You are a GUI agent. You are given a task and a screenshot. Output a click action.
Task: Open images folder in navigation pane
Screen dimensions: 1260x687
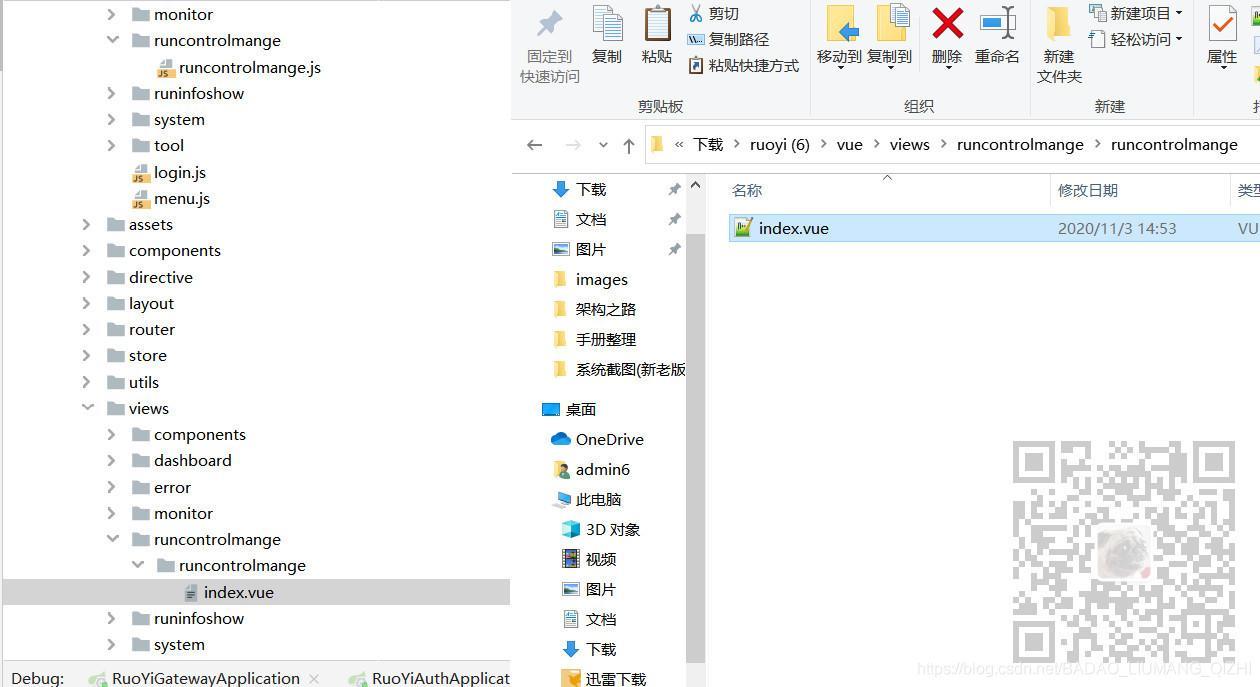pos(602,279)
